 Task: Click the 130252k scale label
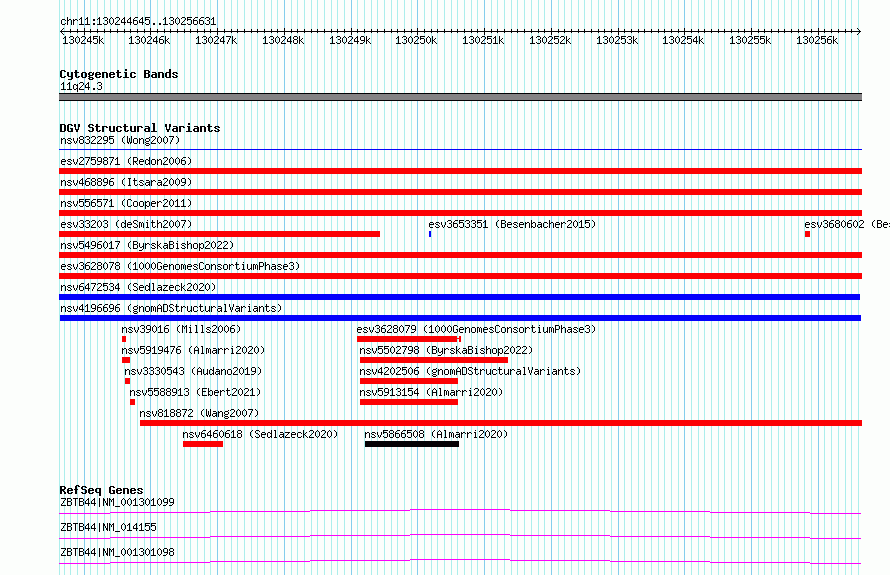click(550, 40)
